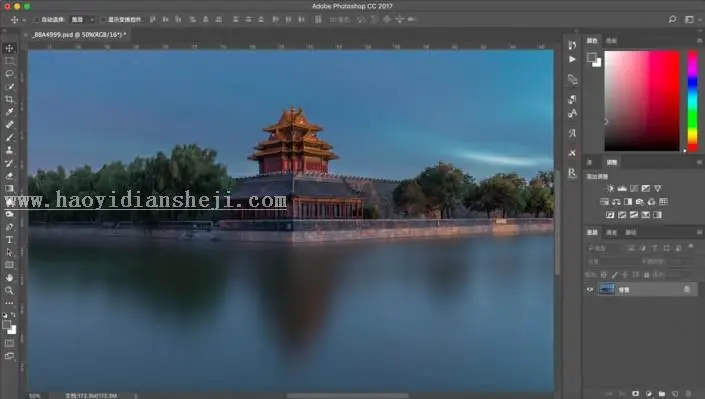705x399 pixels.
Task: Select the Pen tool
Action: (x=9, y=227)
